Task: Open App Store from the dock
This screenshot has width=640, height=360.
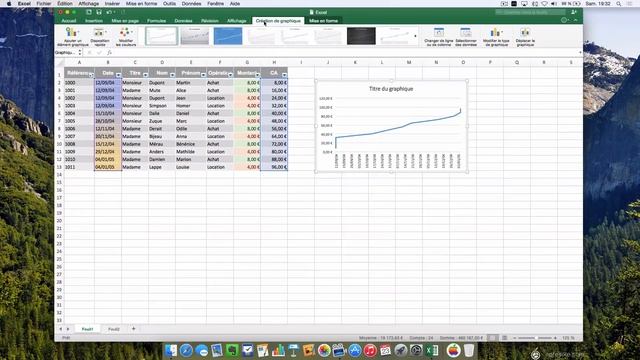Action: click(x=355, y=350)
